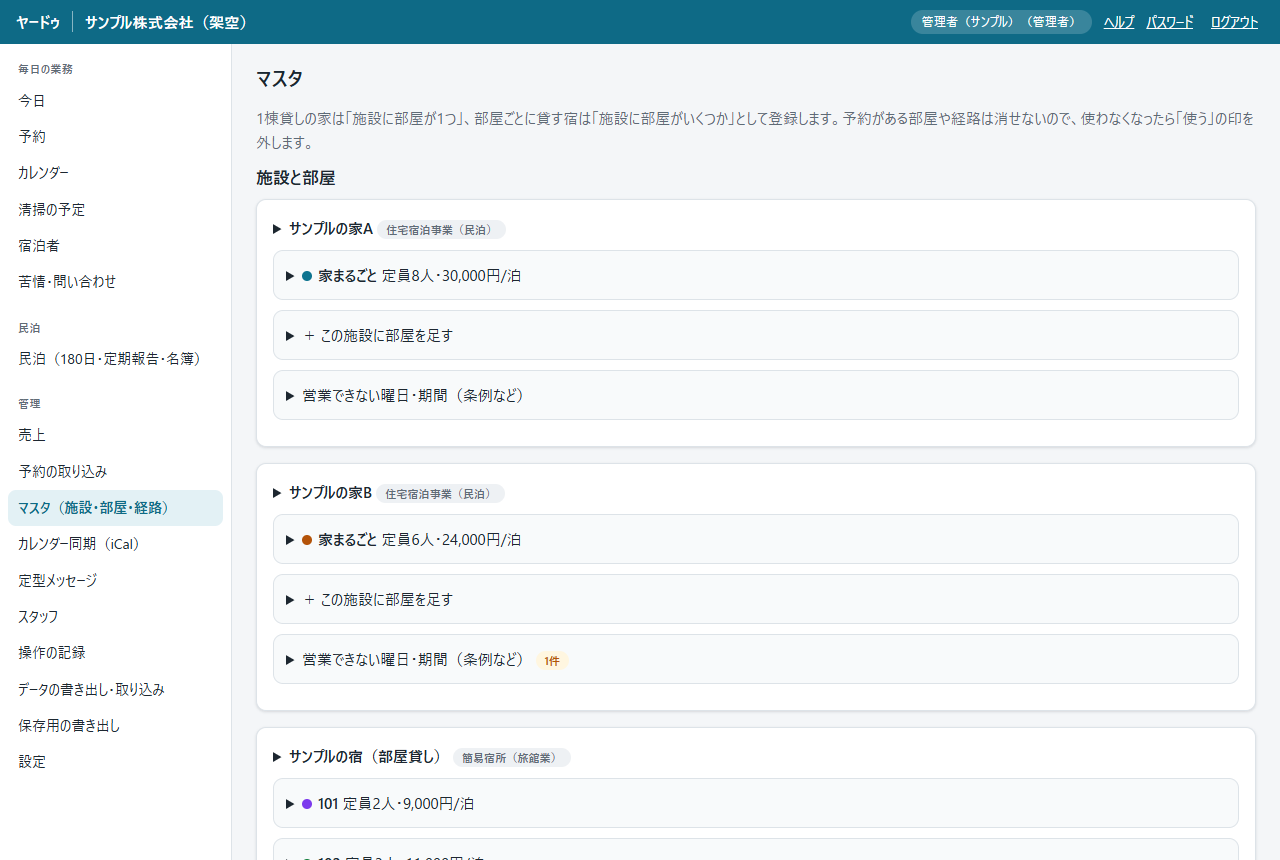Click the 住宅宿泊事業（民泊） badge on サンプルの家A
The height and width of the screenshot is (860, 1280).
441,230
